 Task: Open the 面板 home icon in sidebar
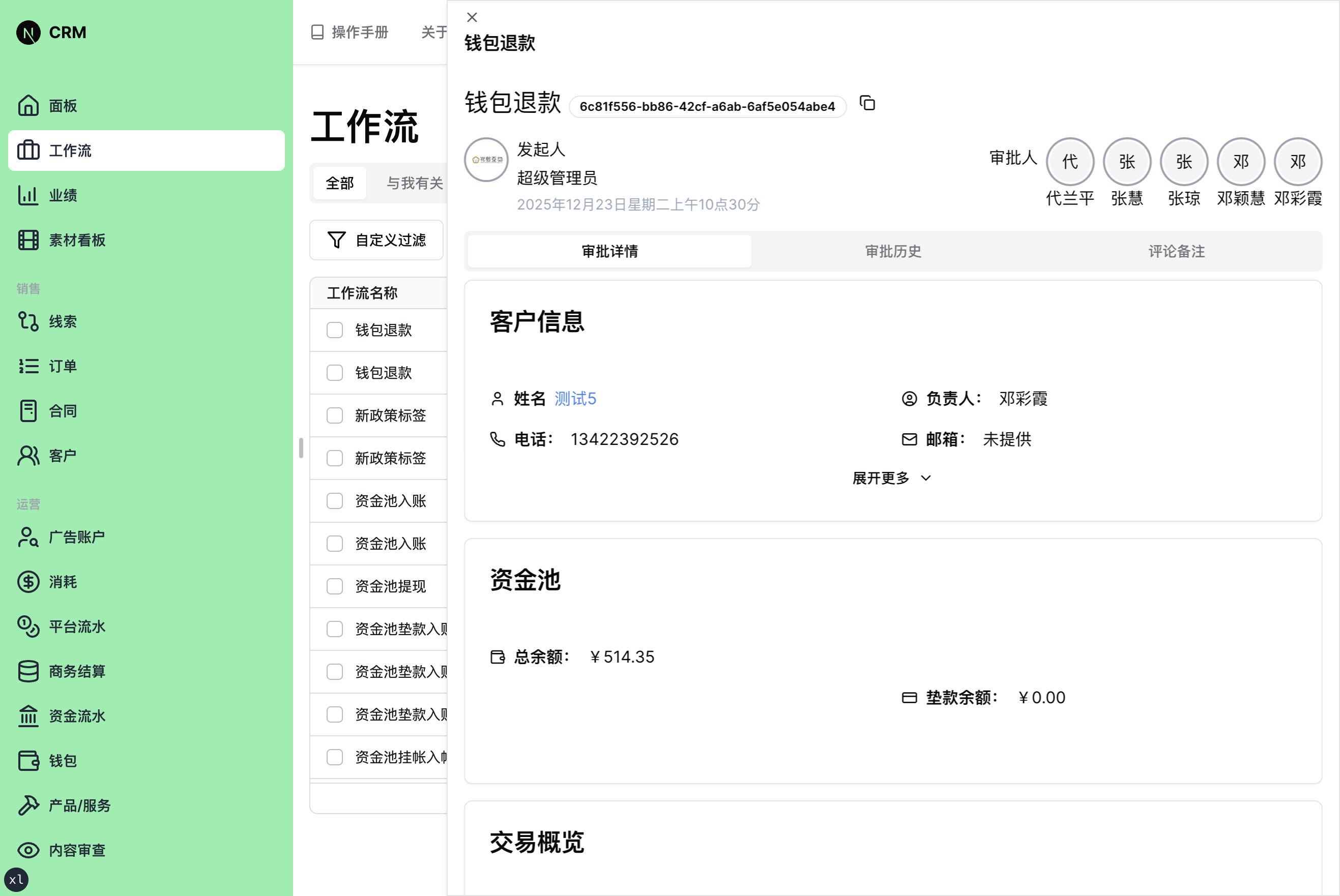pyautogui.click(x=28, y=106)
